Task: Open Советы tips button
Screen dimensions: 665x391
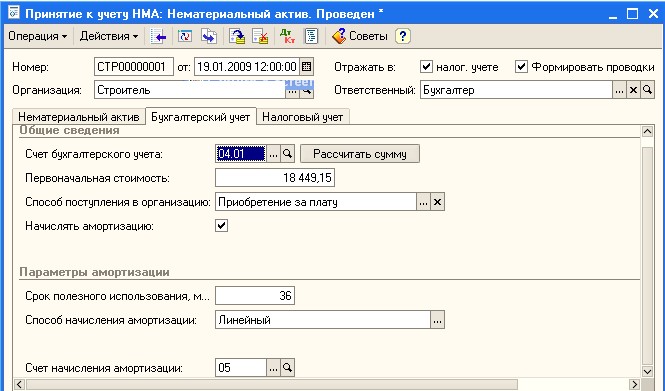Action: 360,36
